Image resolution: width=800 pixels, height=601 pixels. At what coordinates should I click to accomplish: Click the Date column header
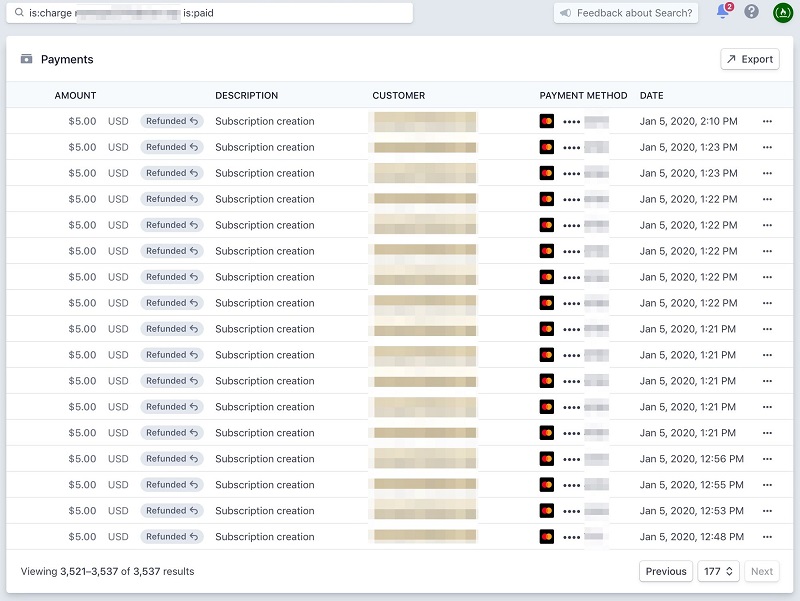[x=651, y=96]
